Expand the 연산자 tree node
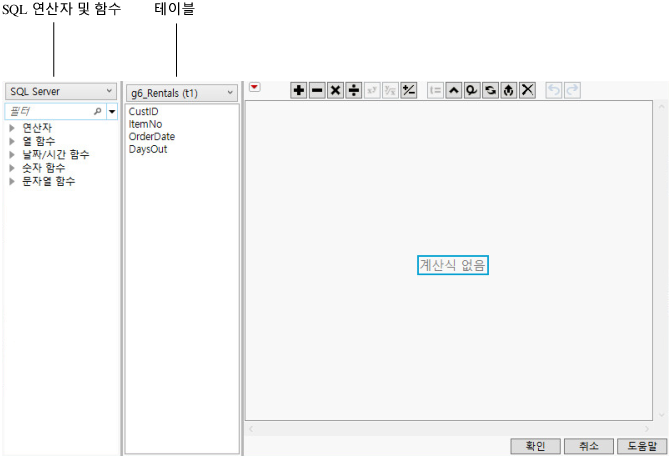 pyautogui.click(x=12, y=128)
